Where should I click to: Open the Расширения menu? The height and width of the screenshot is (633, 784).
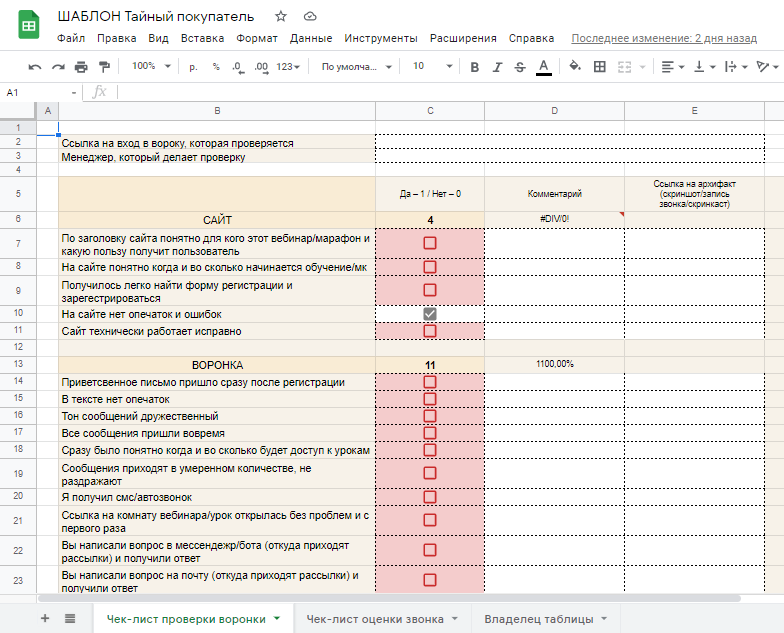(x=463, y=38)
